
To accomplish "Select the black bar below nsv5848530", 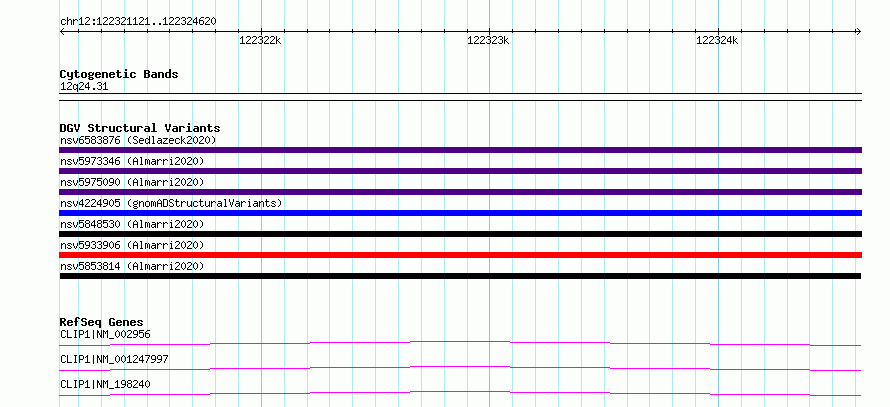I will pyautogui.click(x=460, y=234).
